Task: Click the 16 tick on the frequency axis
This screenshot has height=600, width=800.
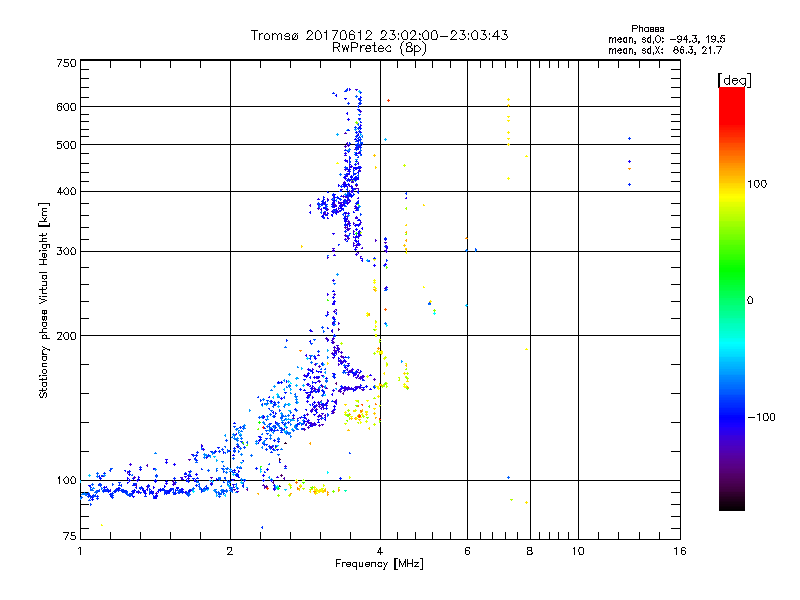Action: tap(679, 552)
